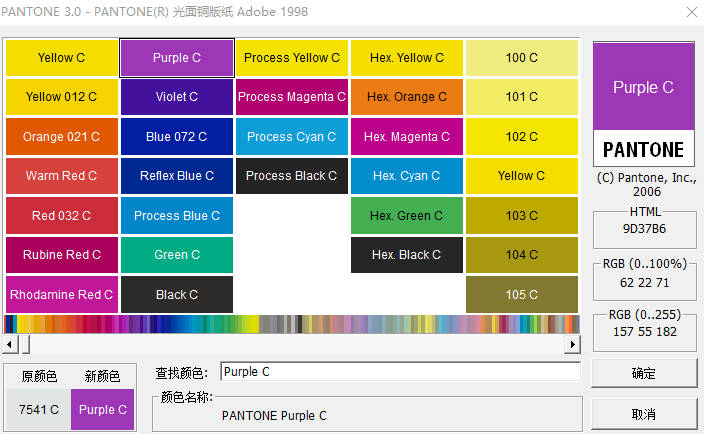Screen dimensions: 704x434
Task: Select the Purple C swatch in the grid
Action: click(177, 58)
